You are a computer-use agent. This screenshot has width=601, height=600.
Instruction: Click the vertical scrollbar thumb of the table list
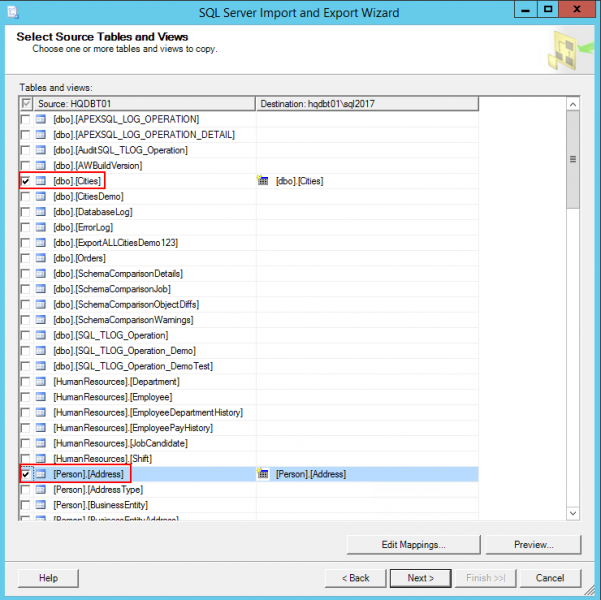[573, 159]
